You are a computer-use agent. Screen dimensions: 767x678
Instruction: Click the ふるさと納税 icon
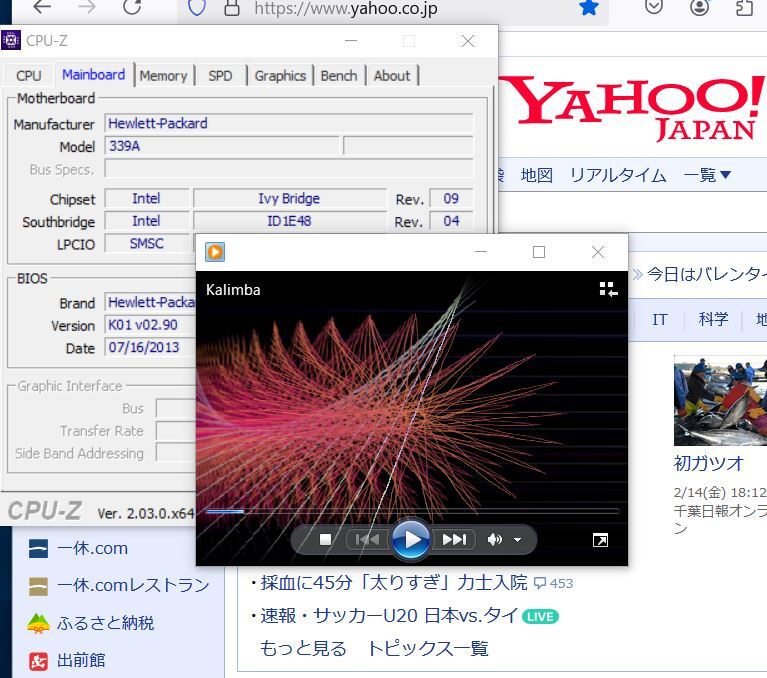point(38,624)
